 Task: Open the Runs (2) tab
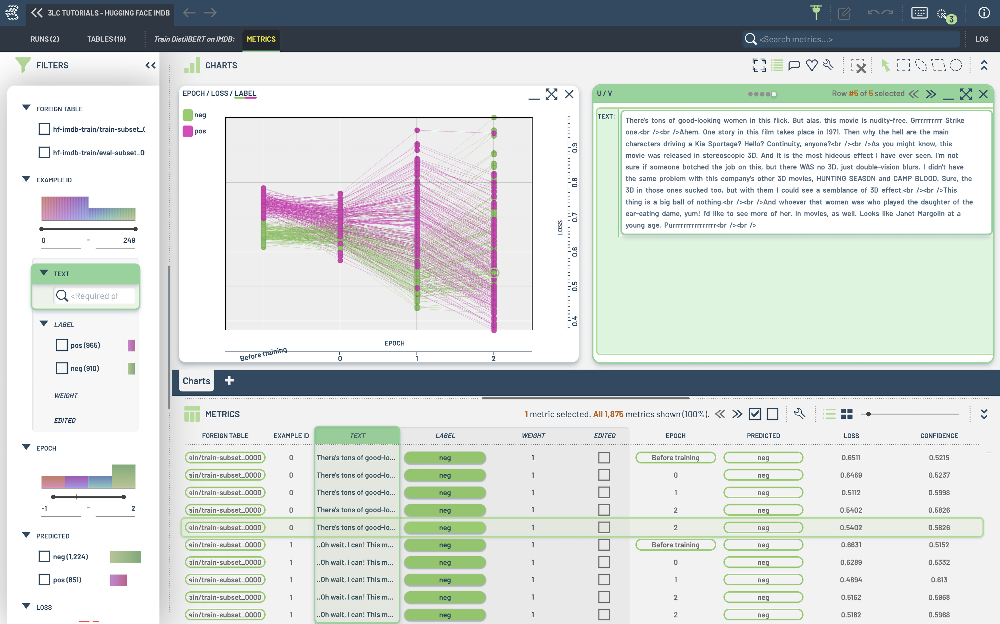click(x=45, y=39)
